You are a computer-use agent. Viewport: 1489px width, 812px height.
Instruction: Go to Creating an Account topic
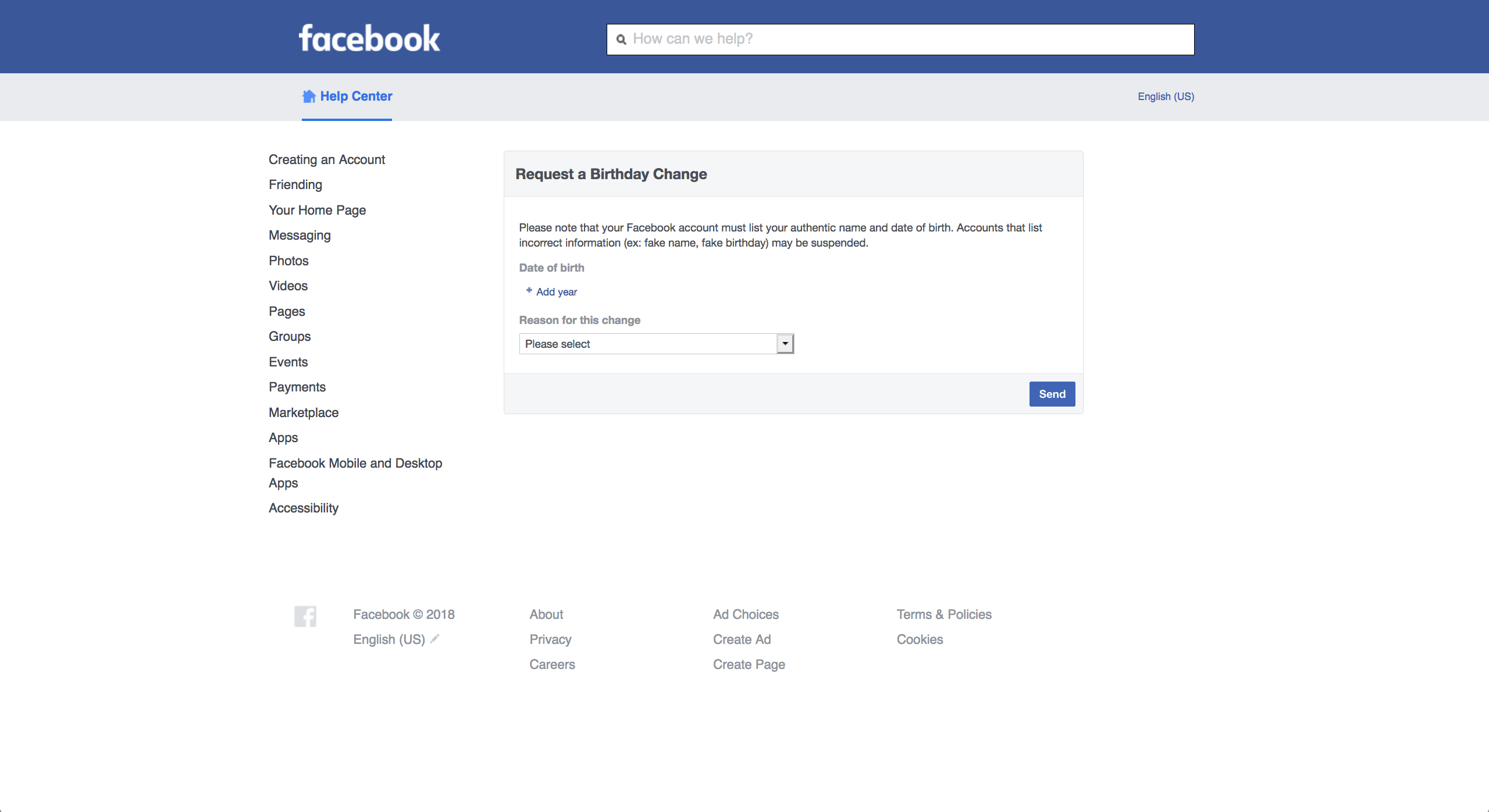(x=326, y=159)
